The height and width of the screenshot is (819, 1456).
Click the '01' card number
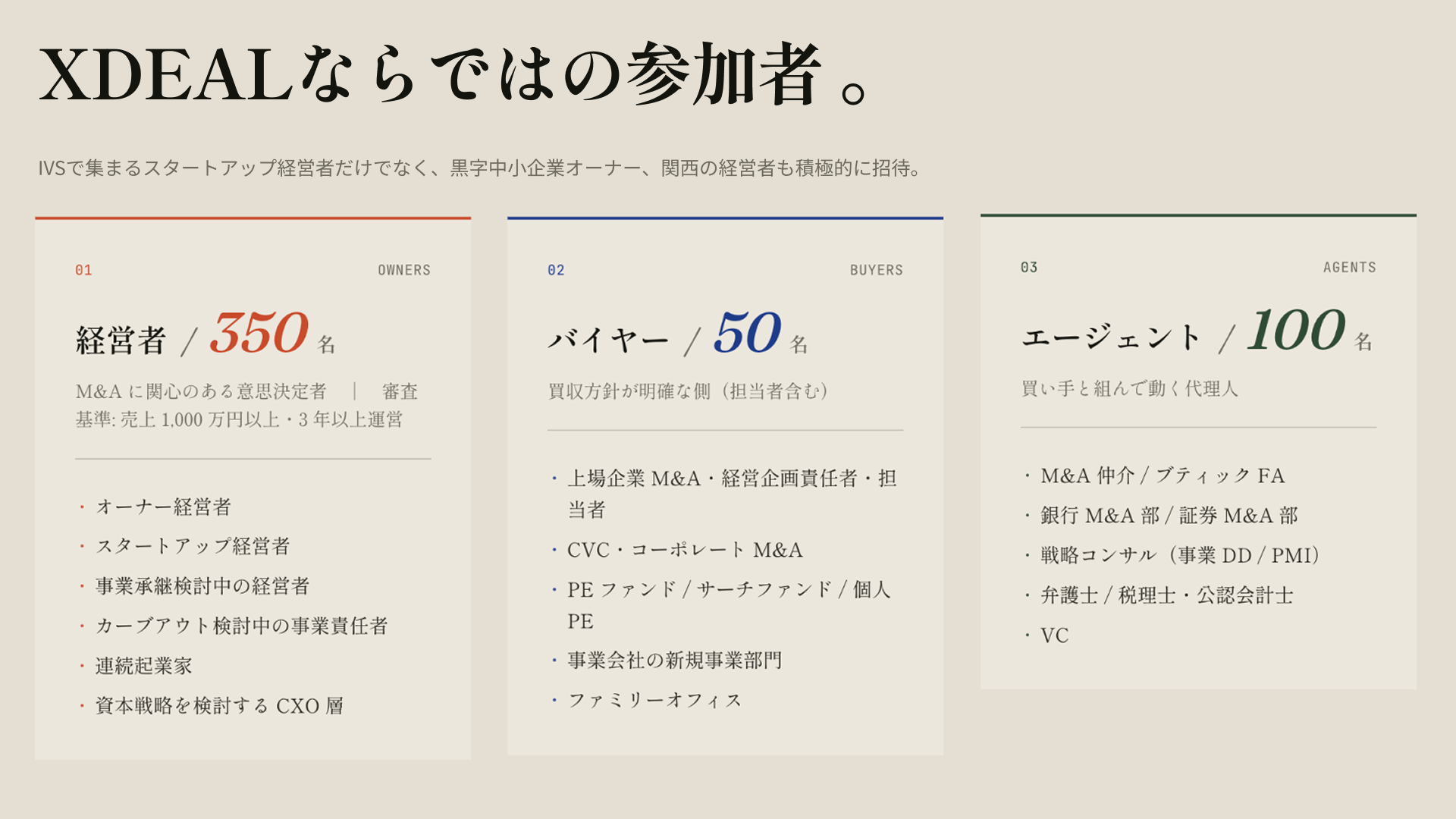click(83, 270)
